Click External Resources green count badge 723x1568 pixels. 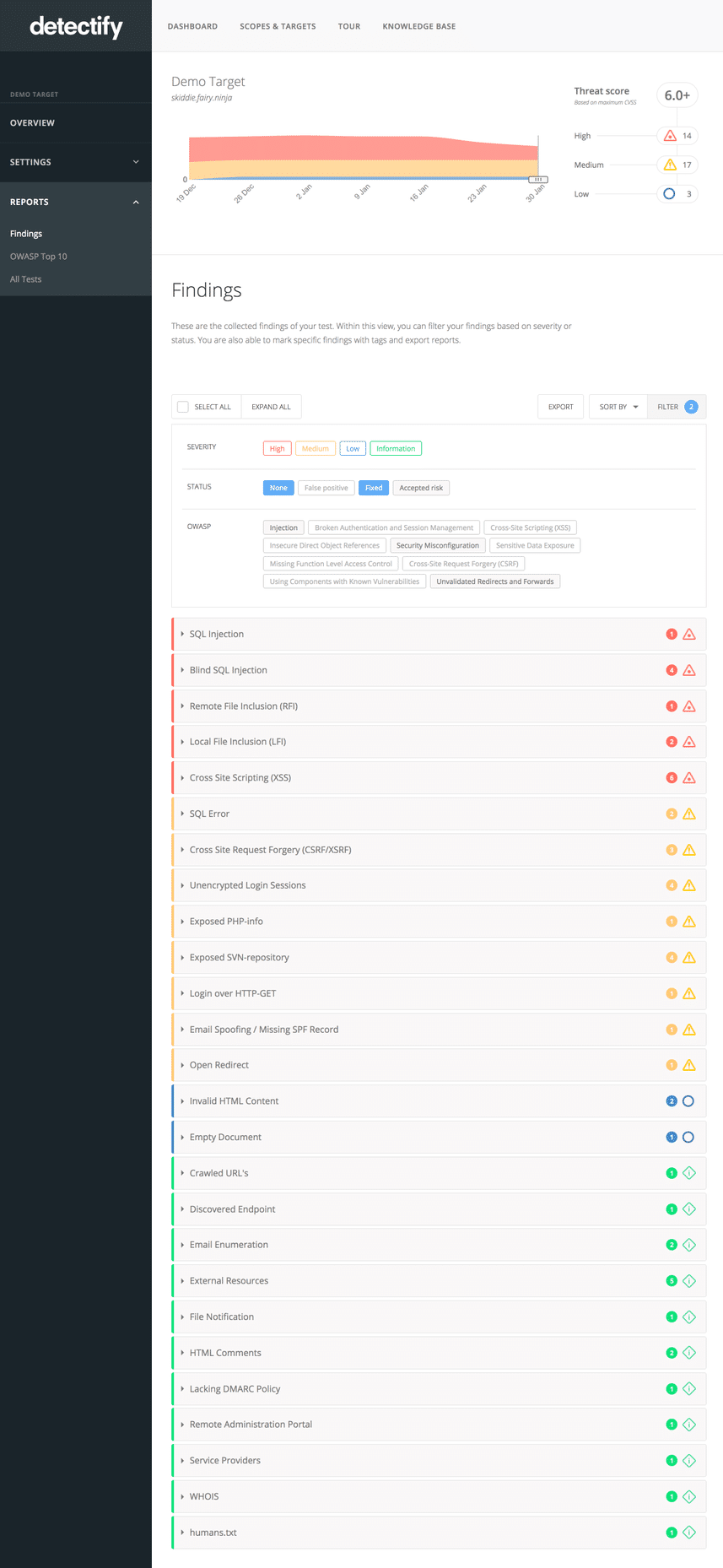pos(672,1281)
